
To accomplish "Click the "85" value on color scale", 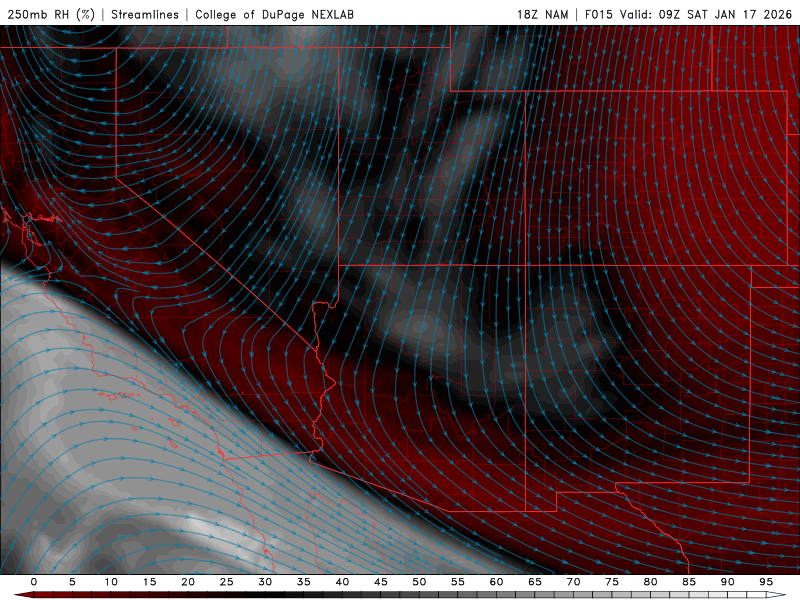I will click(x=689, y=582).
